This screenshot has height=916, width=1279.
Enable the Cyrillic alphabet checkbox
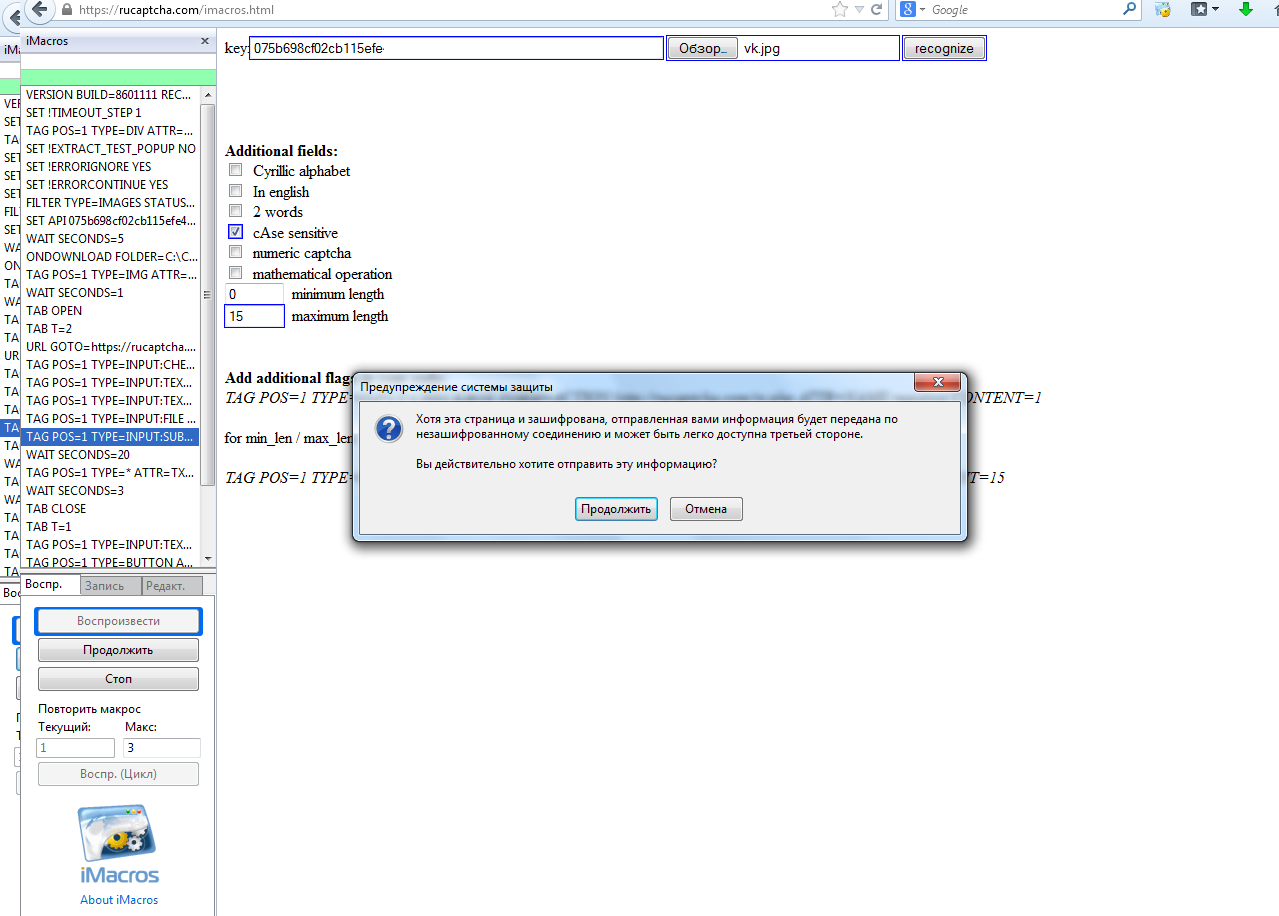pos(236,170)
